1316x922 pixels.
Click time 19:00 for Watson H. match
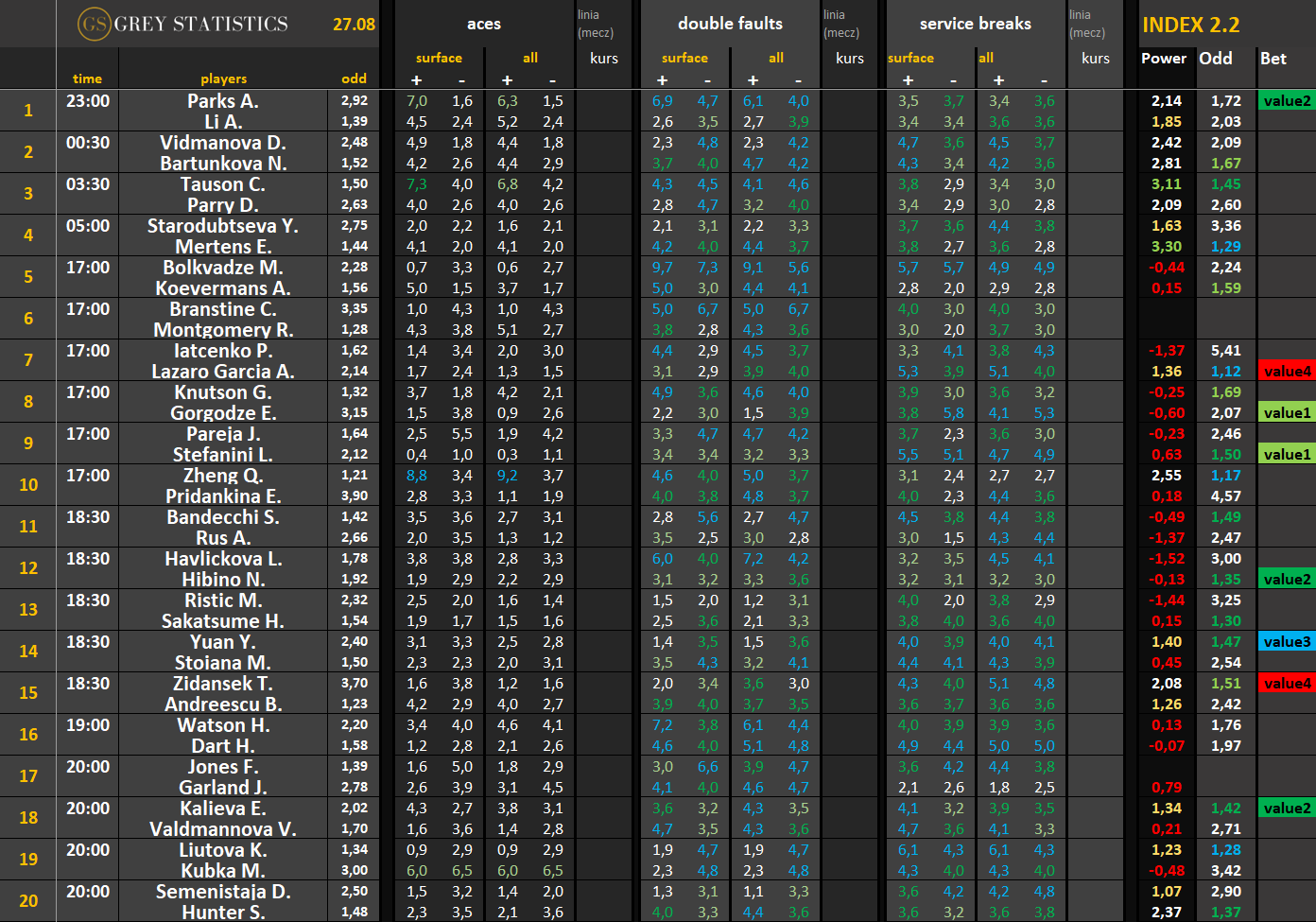pyautogui.click(x=87, y=725)
